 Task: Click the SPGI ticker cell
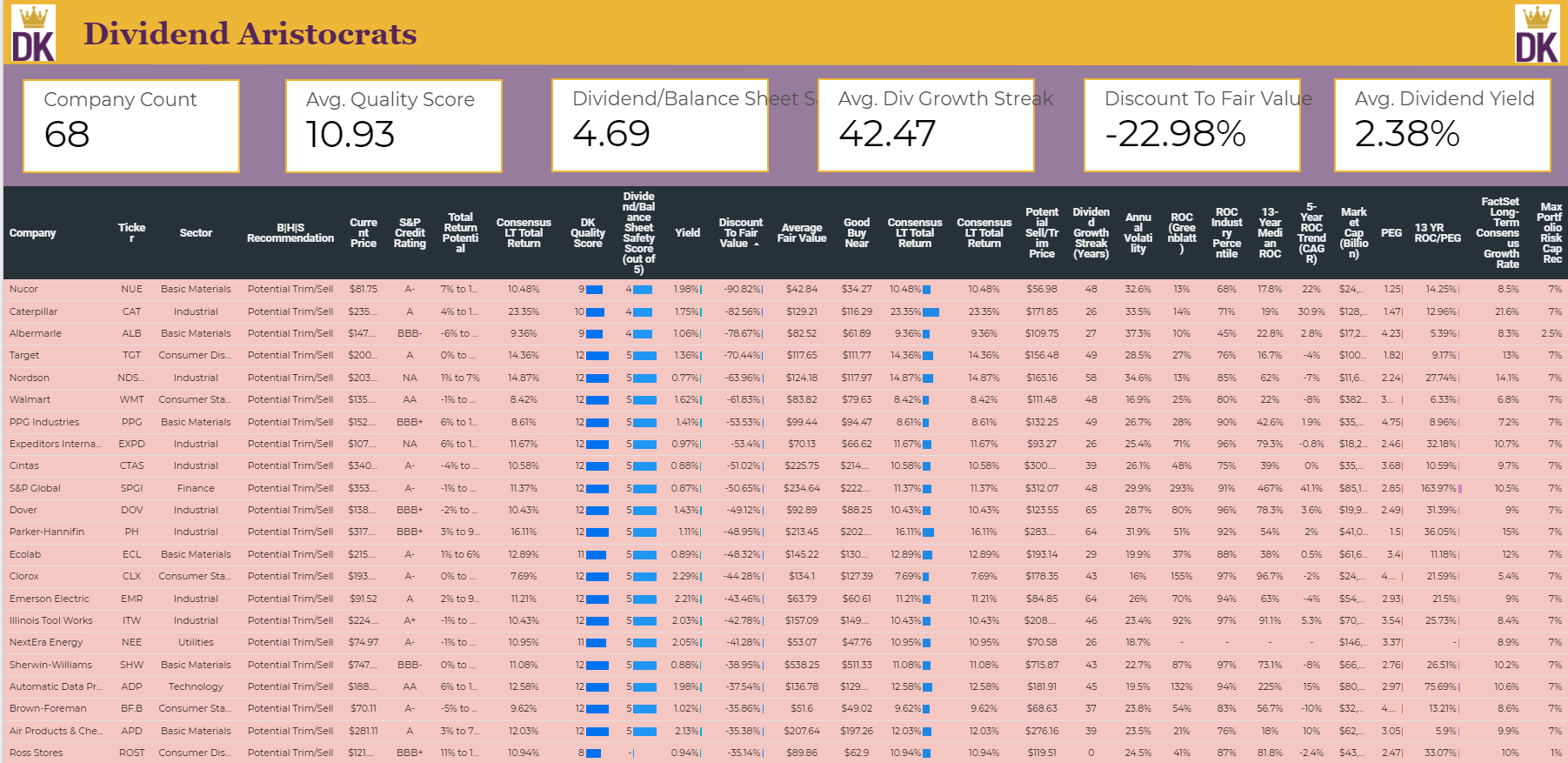pos(131,488)
